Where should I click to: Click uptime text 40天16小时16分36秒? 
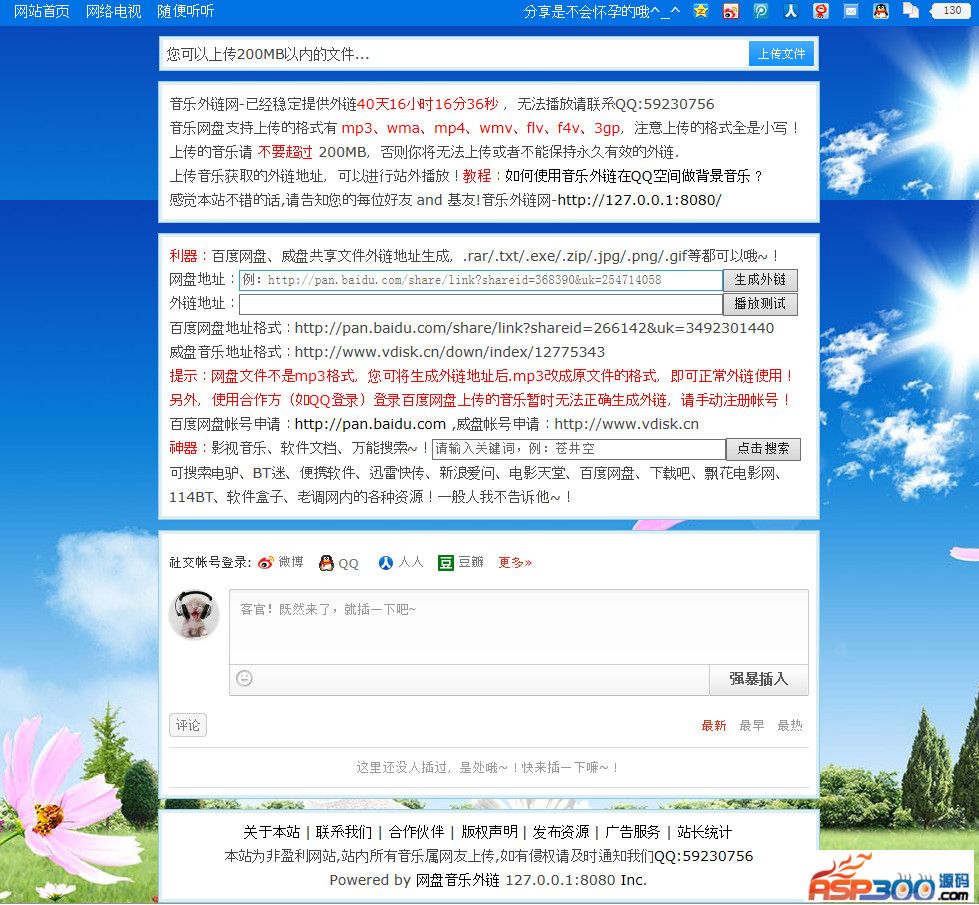[428, 104]
